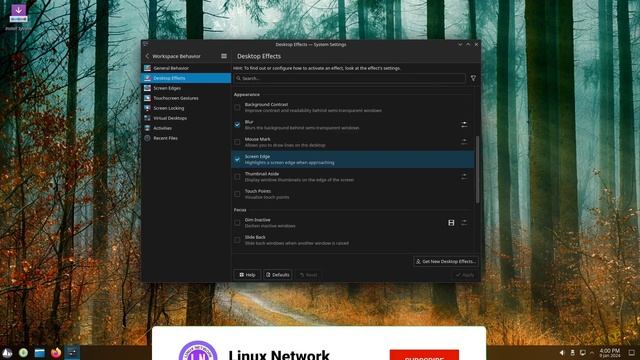Configure the Mouse Mark effect settings
The height and width of the screenshot is (360, 640).
tap(464, 142)
